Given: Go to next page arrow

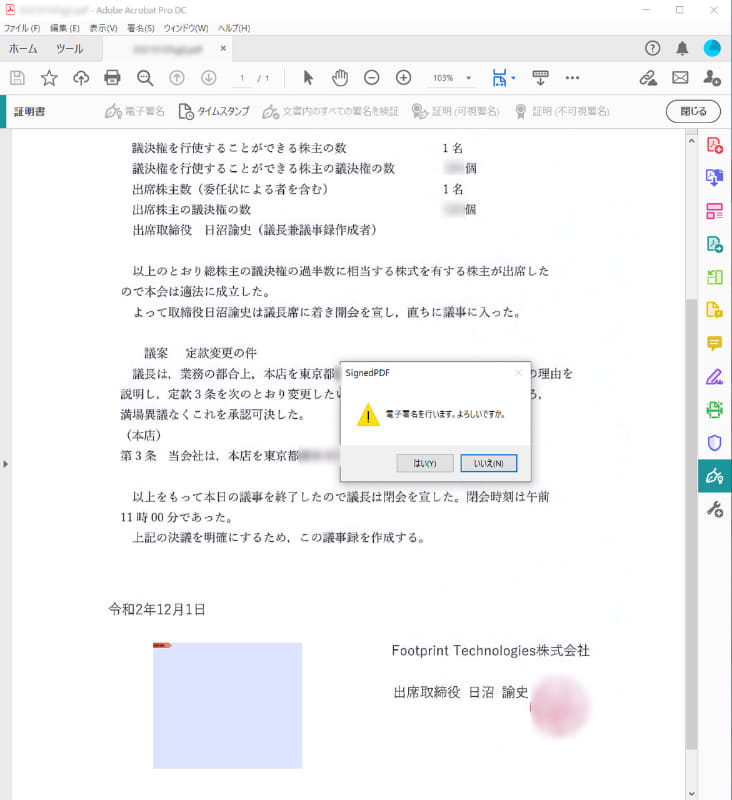Looking at the screenshot, I should (208, 78).
